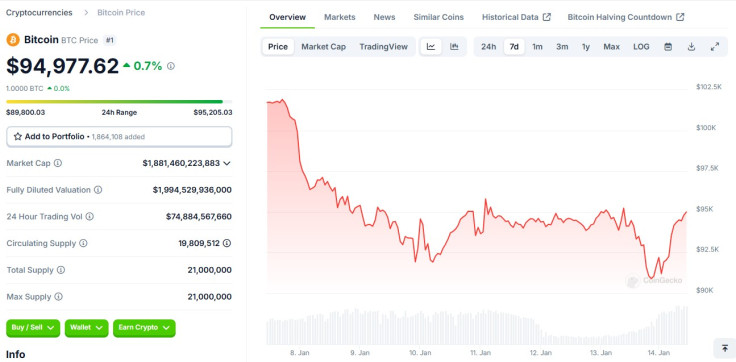Click the 24h high $95,205.03
This screenshot has width=736, height=362.
pos(213,112)
